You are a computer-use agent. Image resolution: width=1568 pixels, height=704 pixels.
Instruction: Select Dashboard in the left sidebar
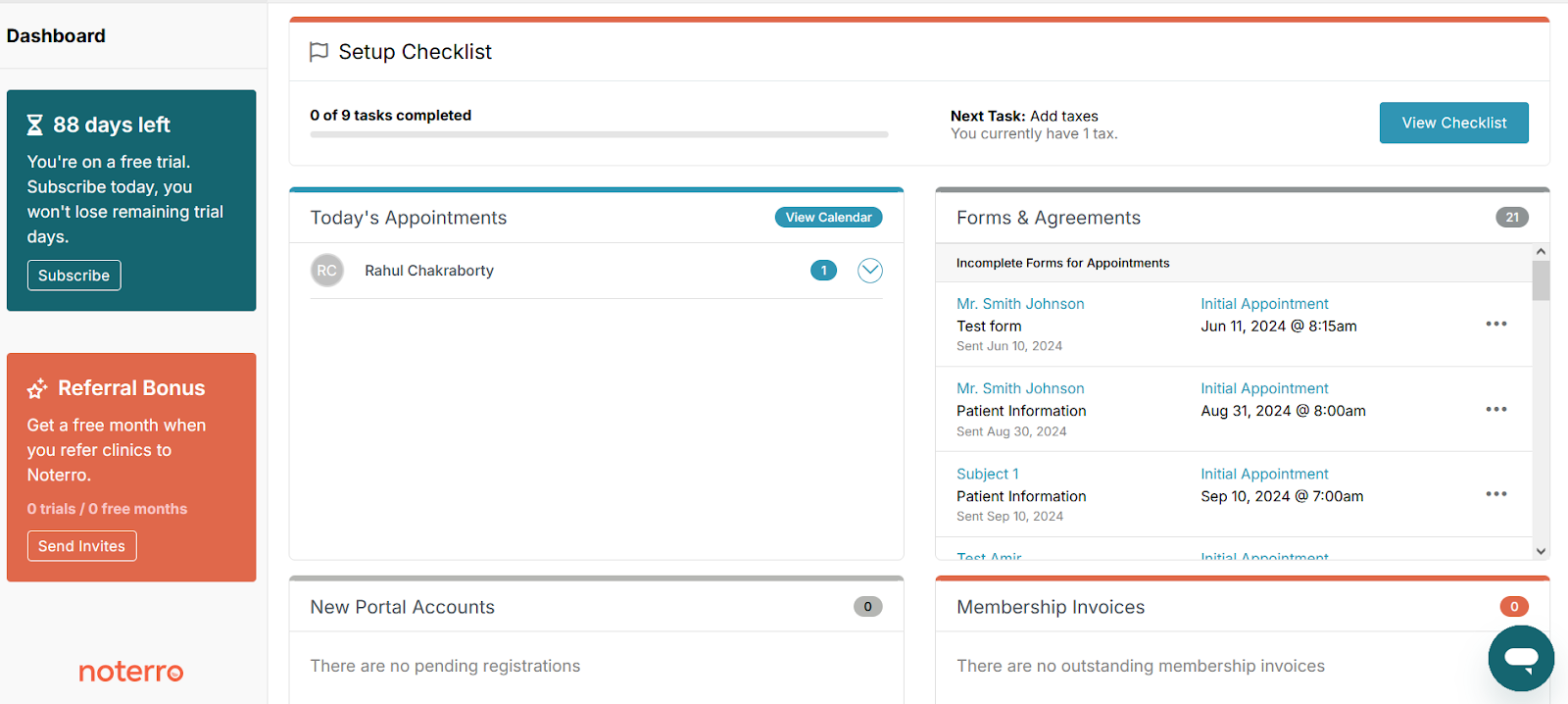[55, 35]
